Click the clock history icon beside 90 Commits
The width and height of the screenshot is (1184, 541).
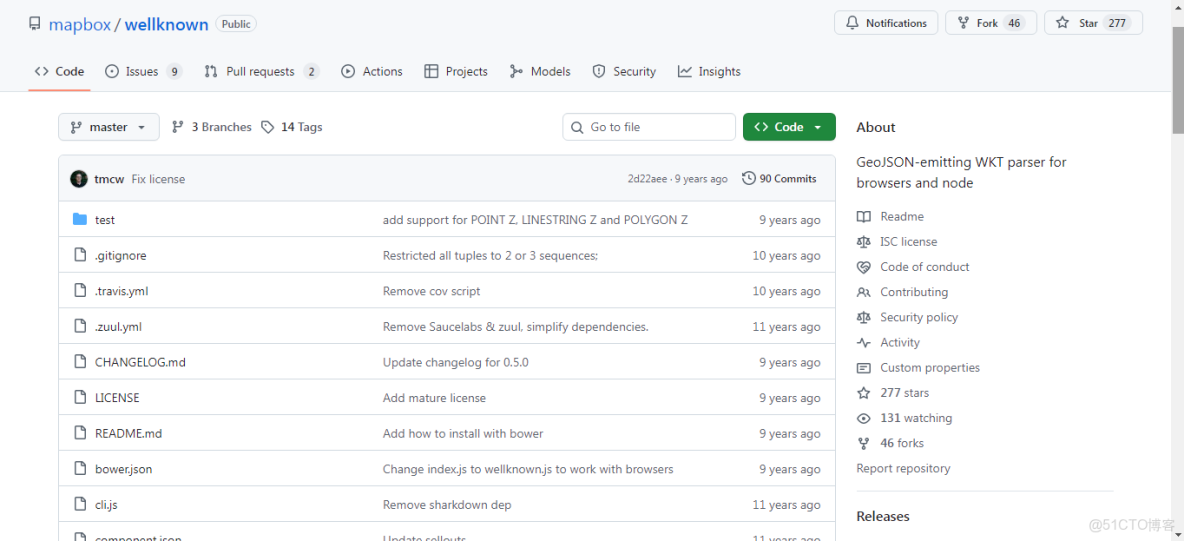coord(748,178)
